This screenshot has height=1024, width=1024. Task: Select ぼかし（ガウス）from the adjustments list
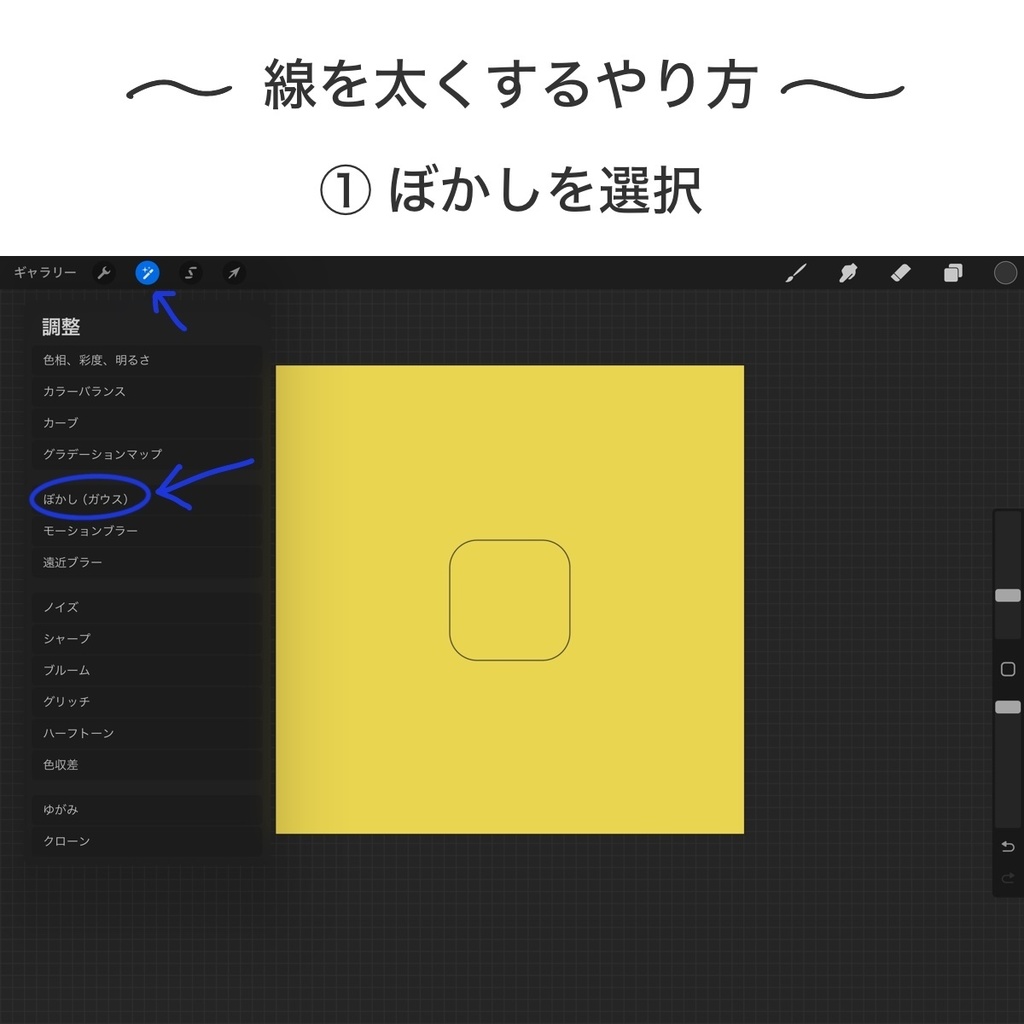pos(90,499)
